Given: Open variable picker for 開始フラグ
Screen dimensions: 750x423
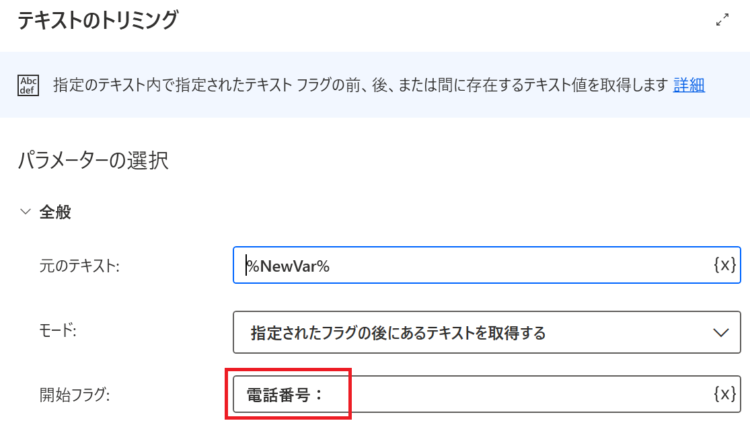Looking at the screenshot, I should 725,394.
